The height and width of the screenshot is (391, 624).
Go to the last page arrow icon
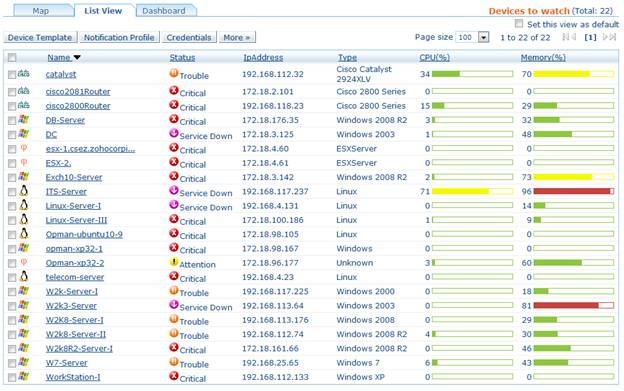[613, 37]
